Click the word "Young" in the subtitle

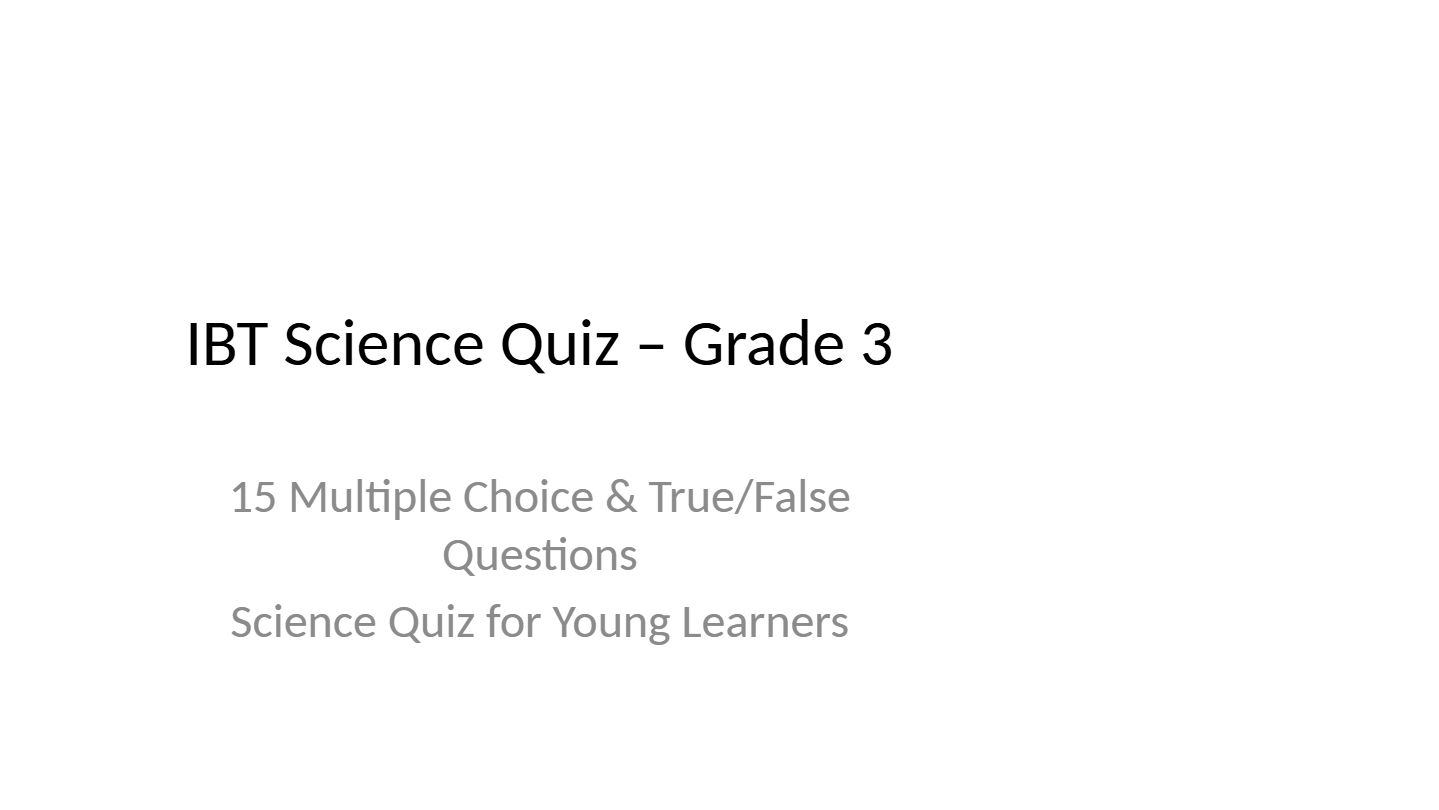pyautogui.click(x=611, y=622)
